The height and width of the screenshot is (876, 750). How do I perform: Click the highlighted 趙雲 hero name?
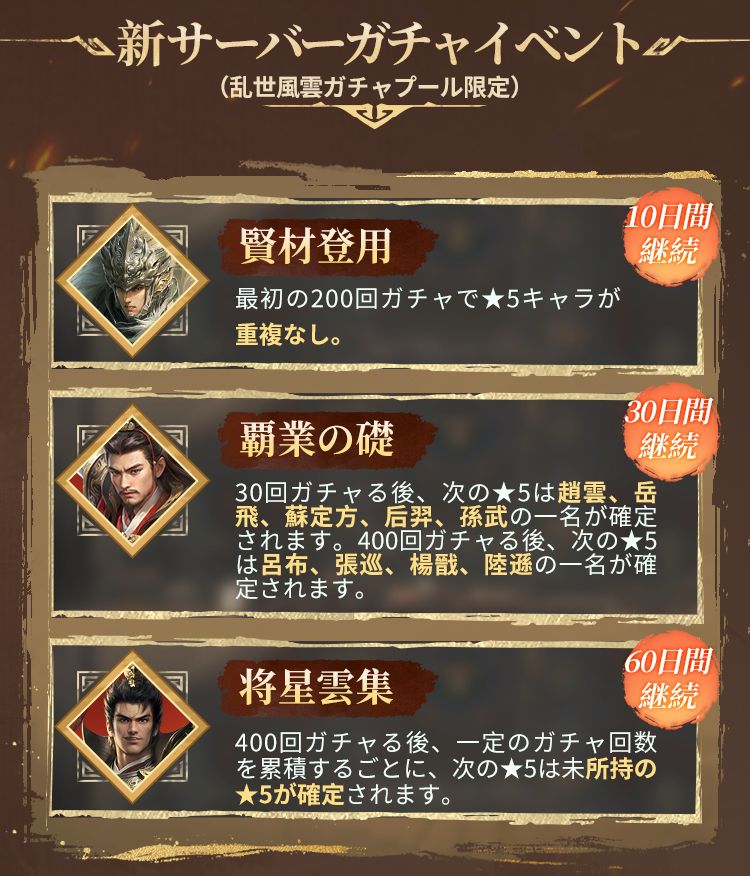pos(581,493)
